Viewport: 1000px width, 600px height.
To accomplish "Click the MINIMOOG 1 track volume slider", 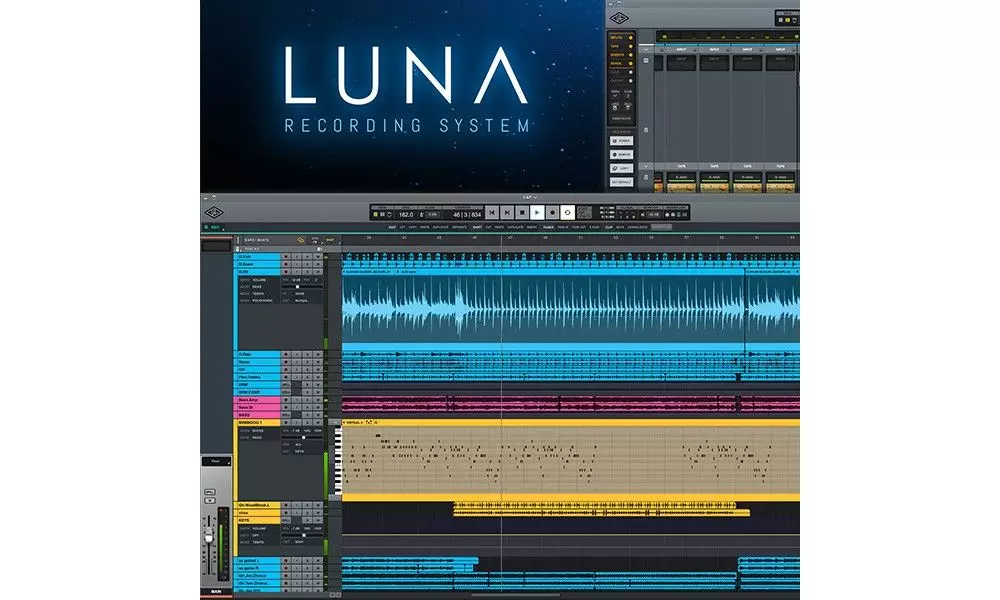I will 302,437.
